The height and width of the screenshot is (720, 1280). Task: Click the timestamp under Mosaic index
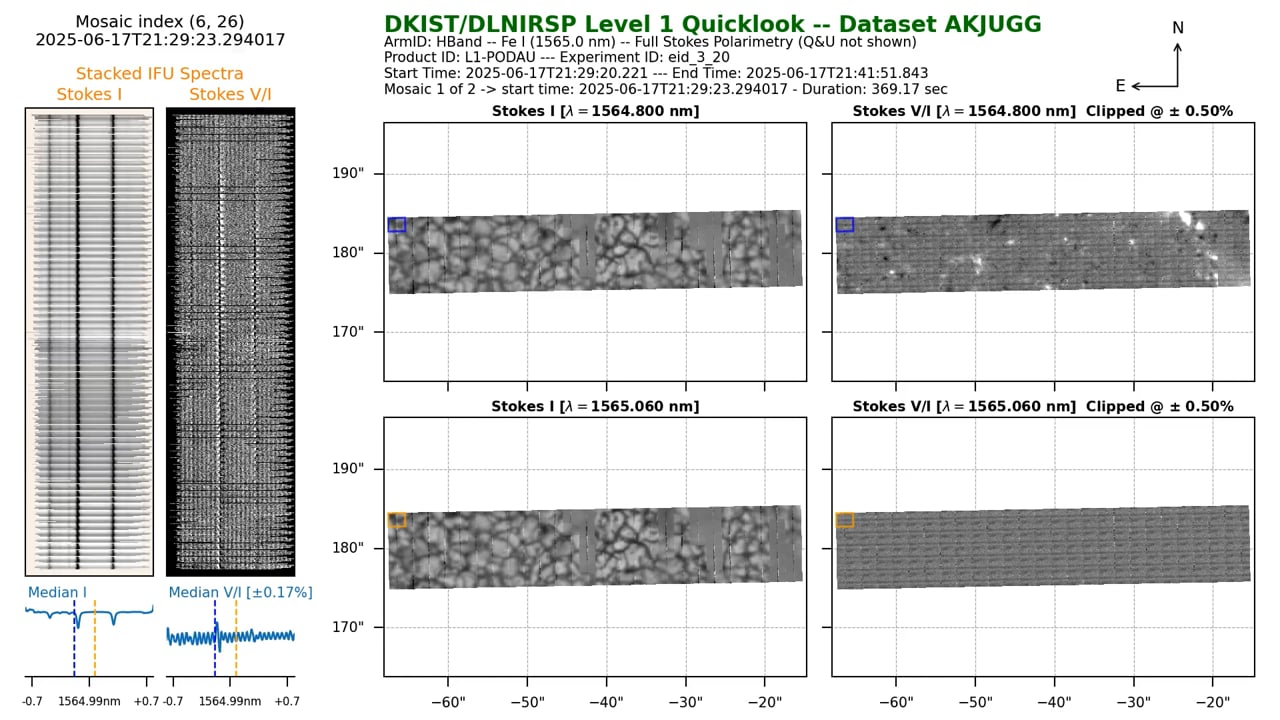click(x=160, y=40)
